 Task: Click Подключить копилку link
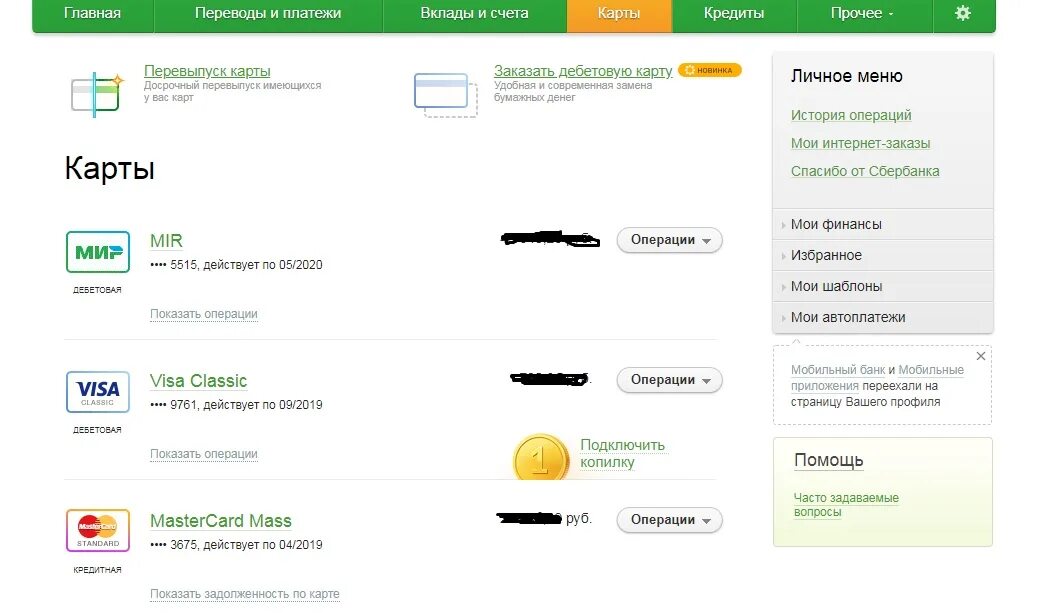pos(622,454)
